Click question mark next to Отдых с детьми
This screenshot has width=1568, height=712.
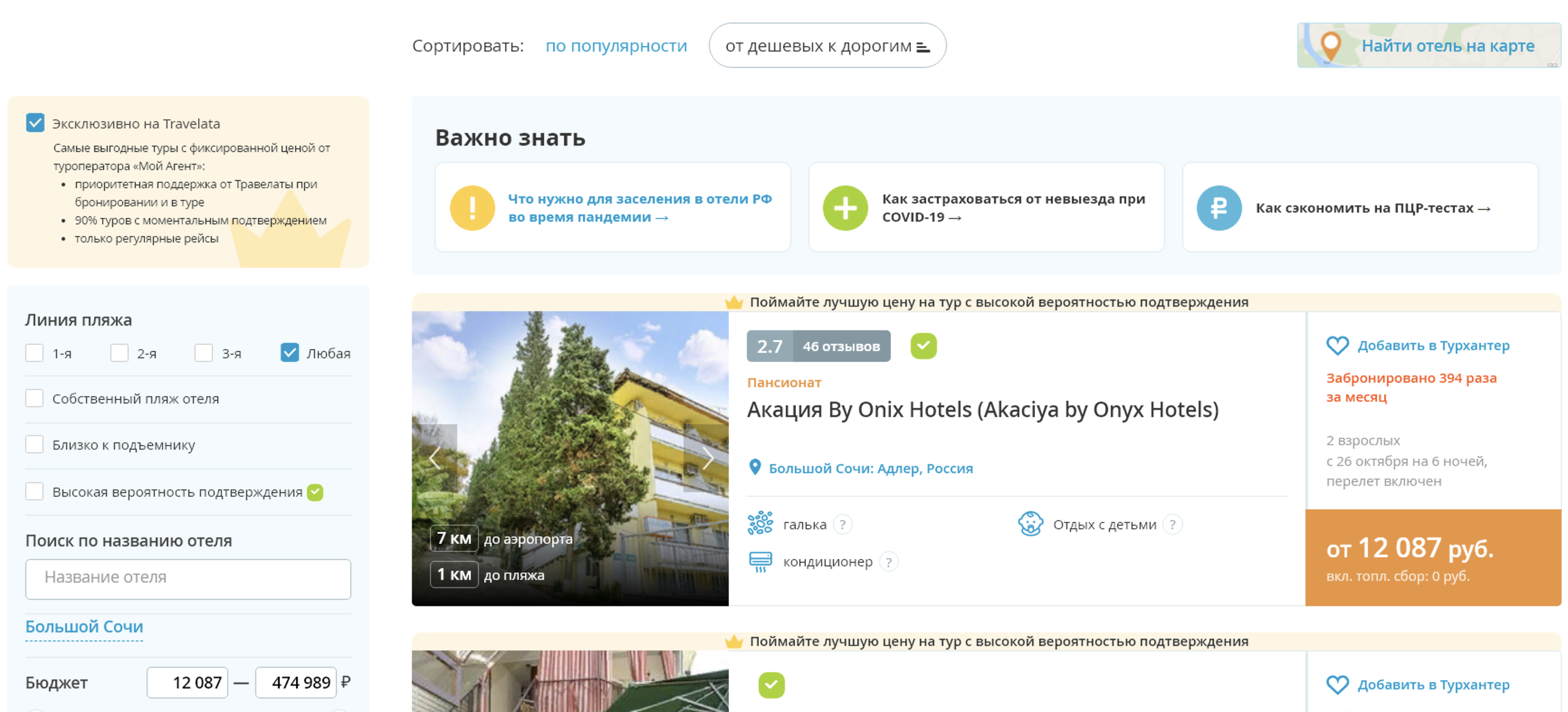click(x=1172, y=524)
